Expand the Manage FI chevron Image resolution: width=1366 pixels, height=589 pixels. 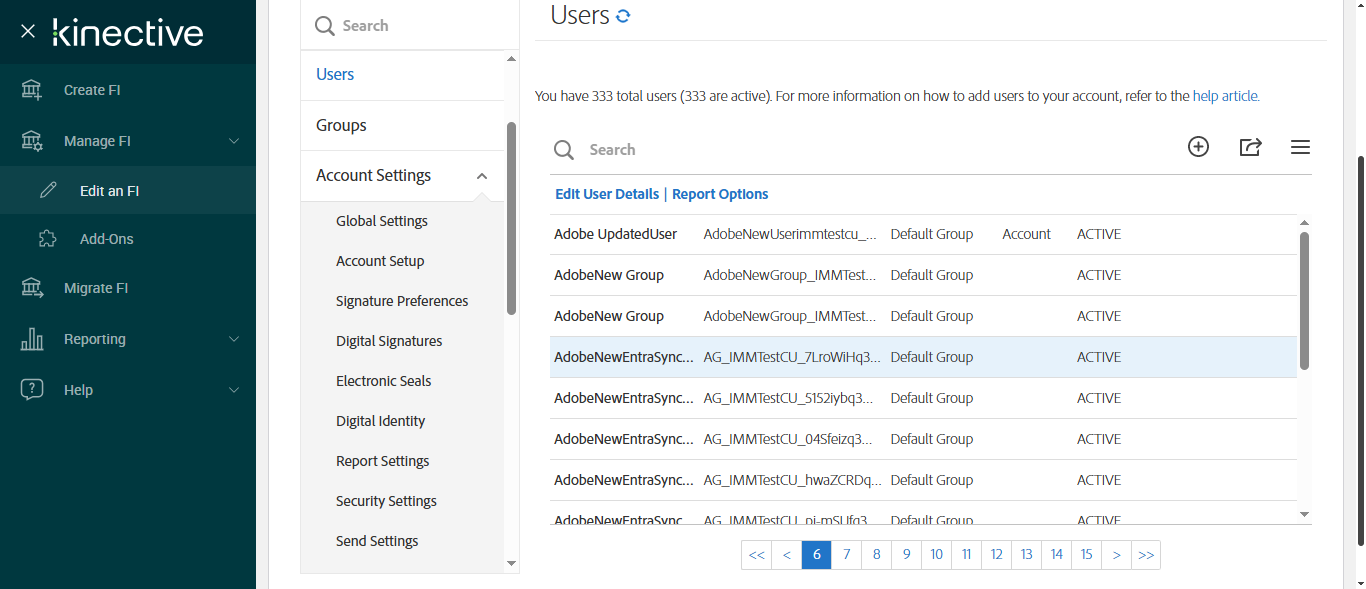click(x=234, y=141)
